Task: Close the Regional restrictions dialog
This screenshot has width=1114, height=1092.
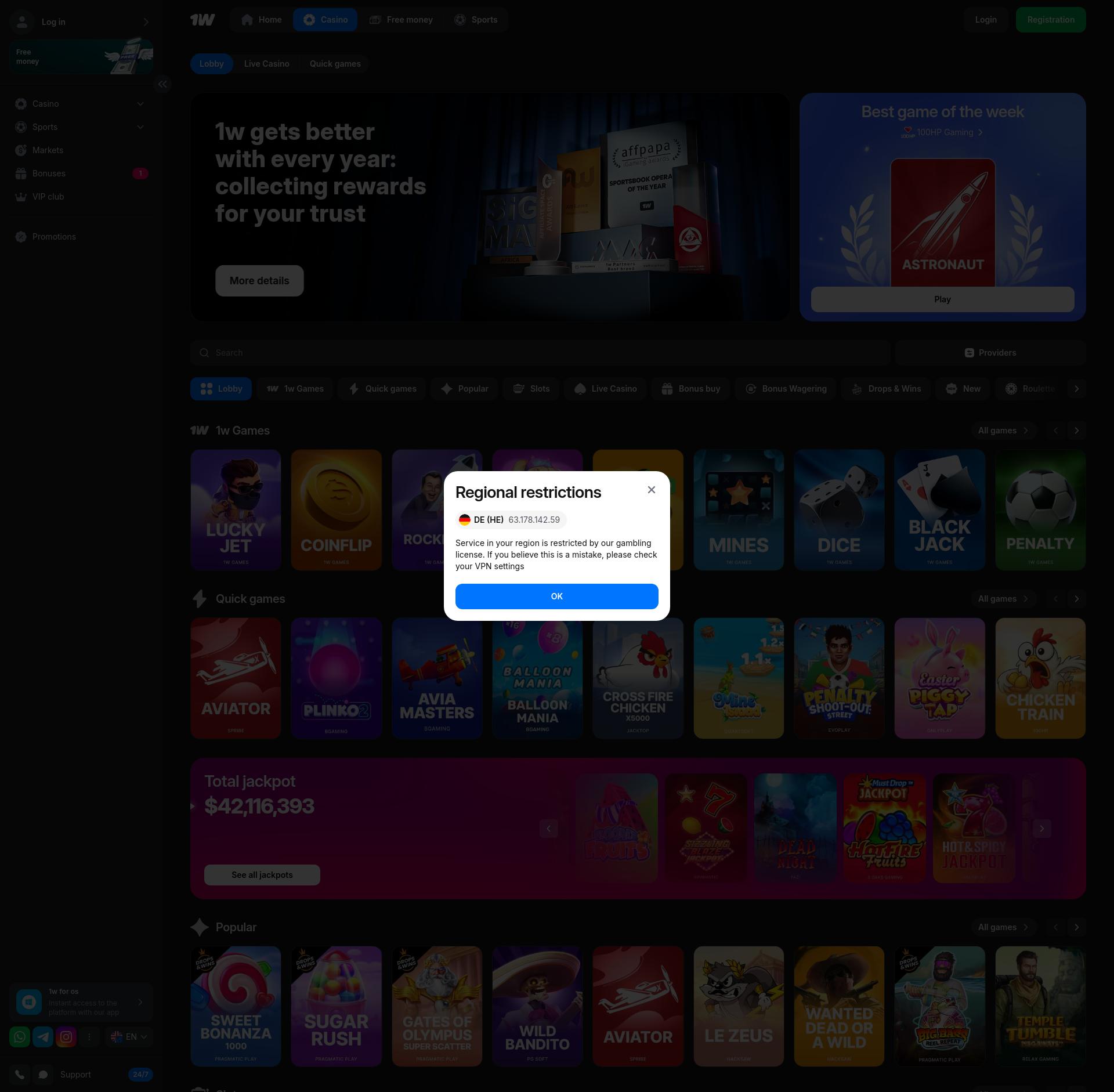Action: [x=651, y=490]
